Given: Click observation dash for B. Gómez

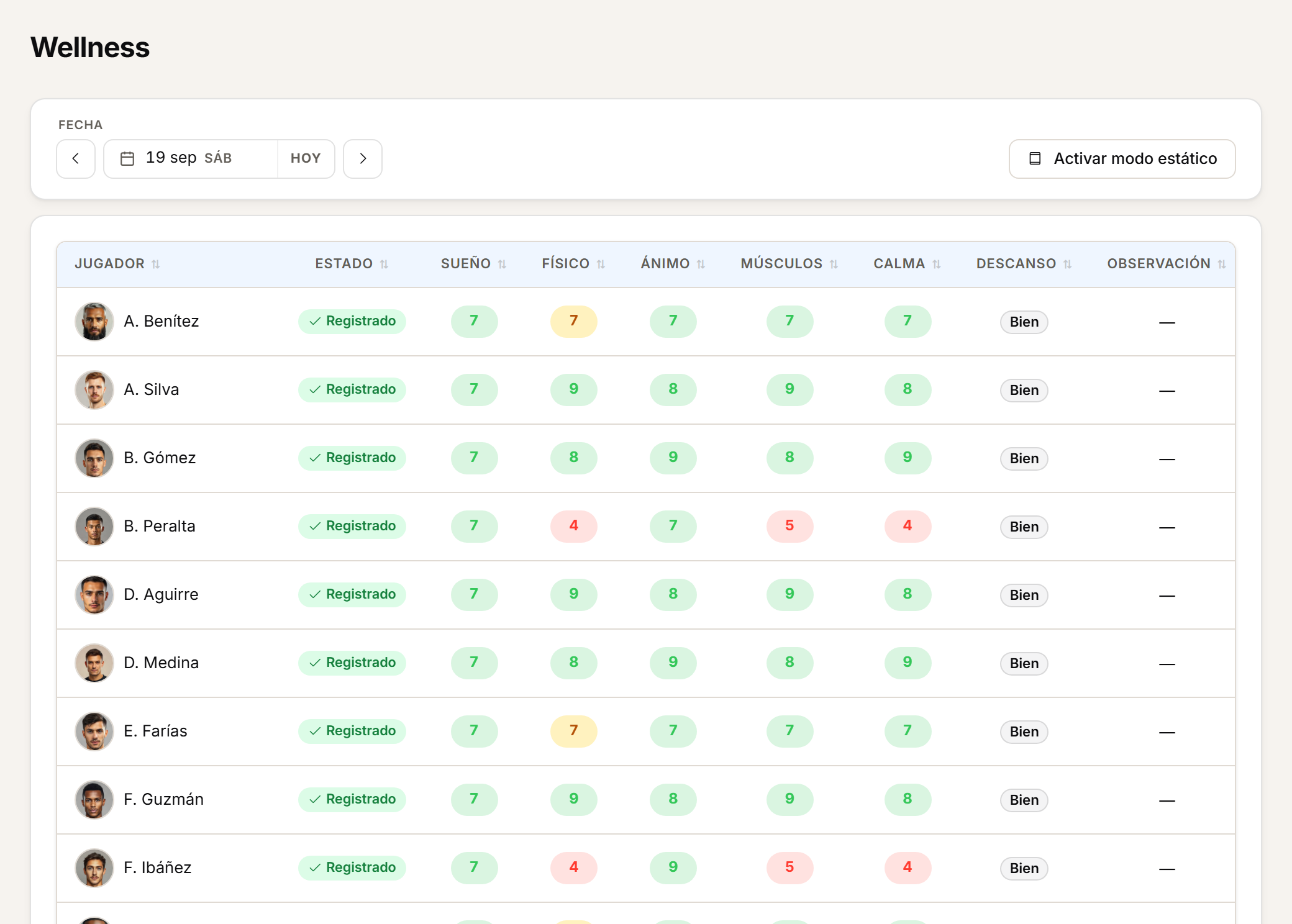Looking at the screenshot, I should tap(1167, 459).
